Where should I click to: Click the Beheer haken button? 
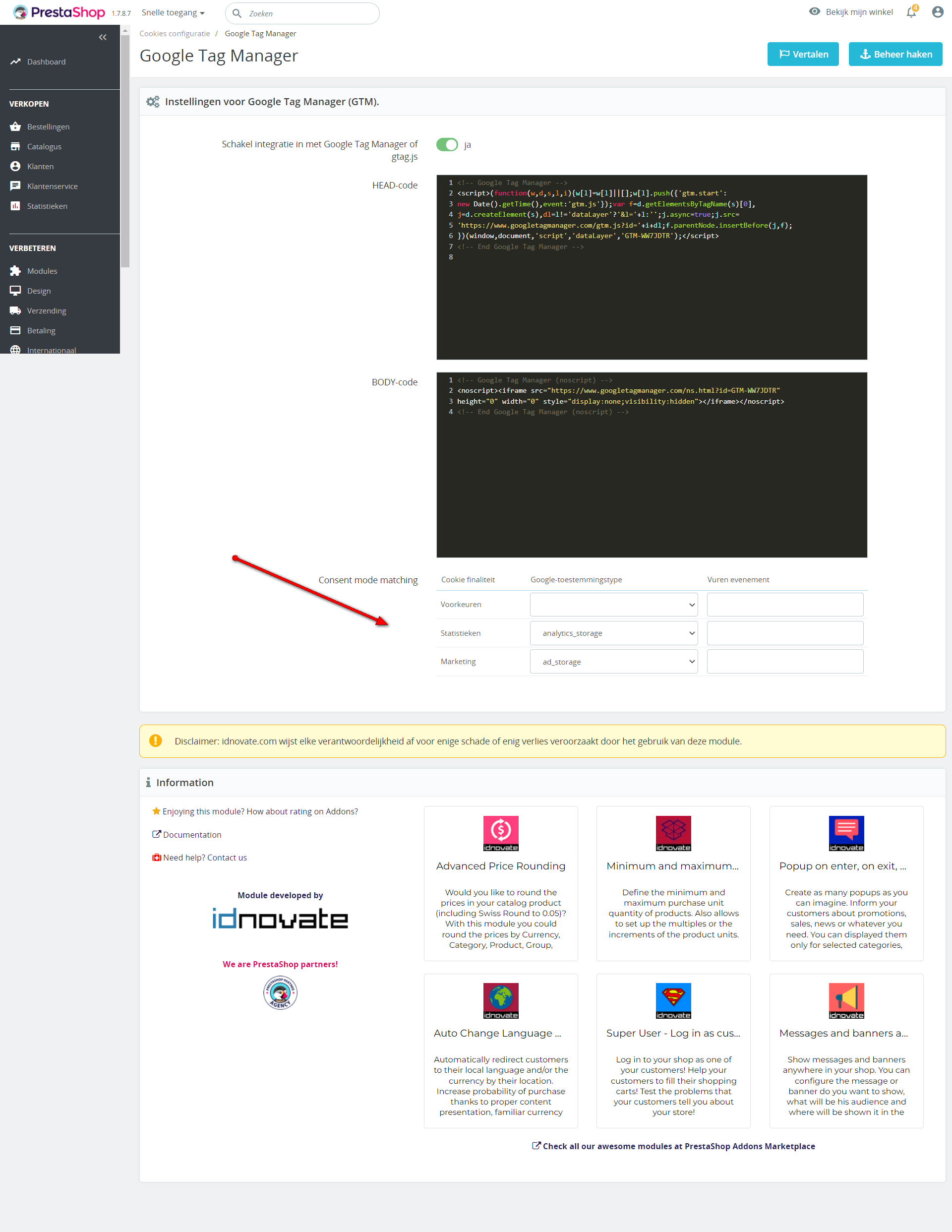point(895,54)
